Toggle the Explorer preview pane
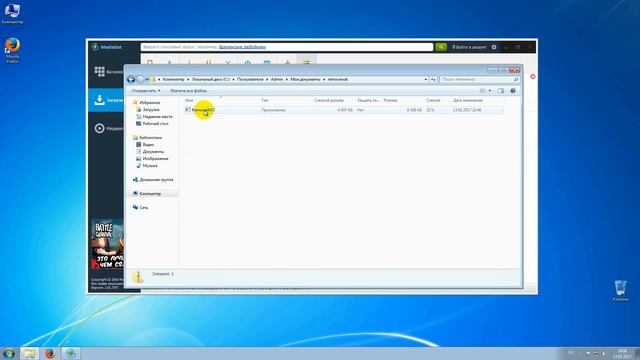The height and width of the screenshot is (360, 640). pos(501,91)
